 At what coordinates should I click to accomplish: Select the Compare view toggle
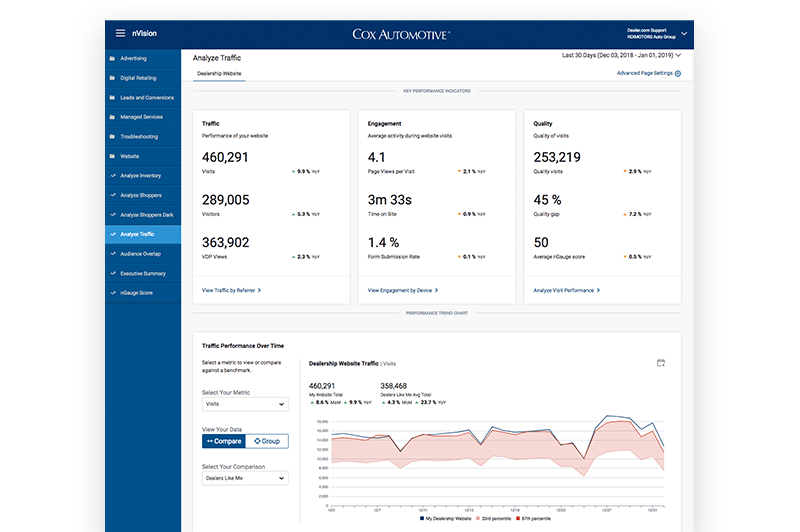click(x=223, y=441)
